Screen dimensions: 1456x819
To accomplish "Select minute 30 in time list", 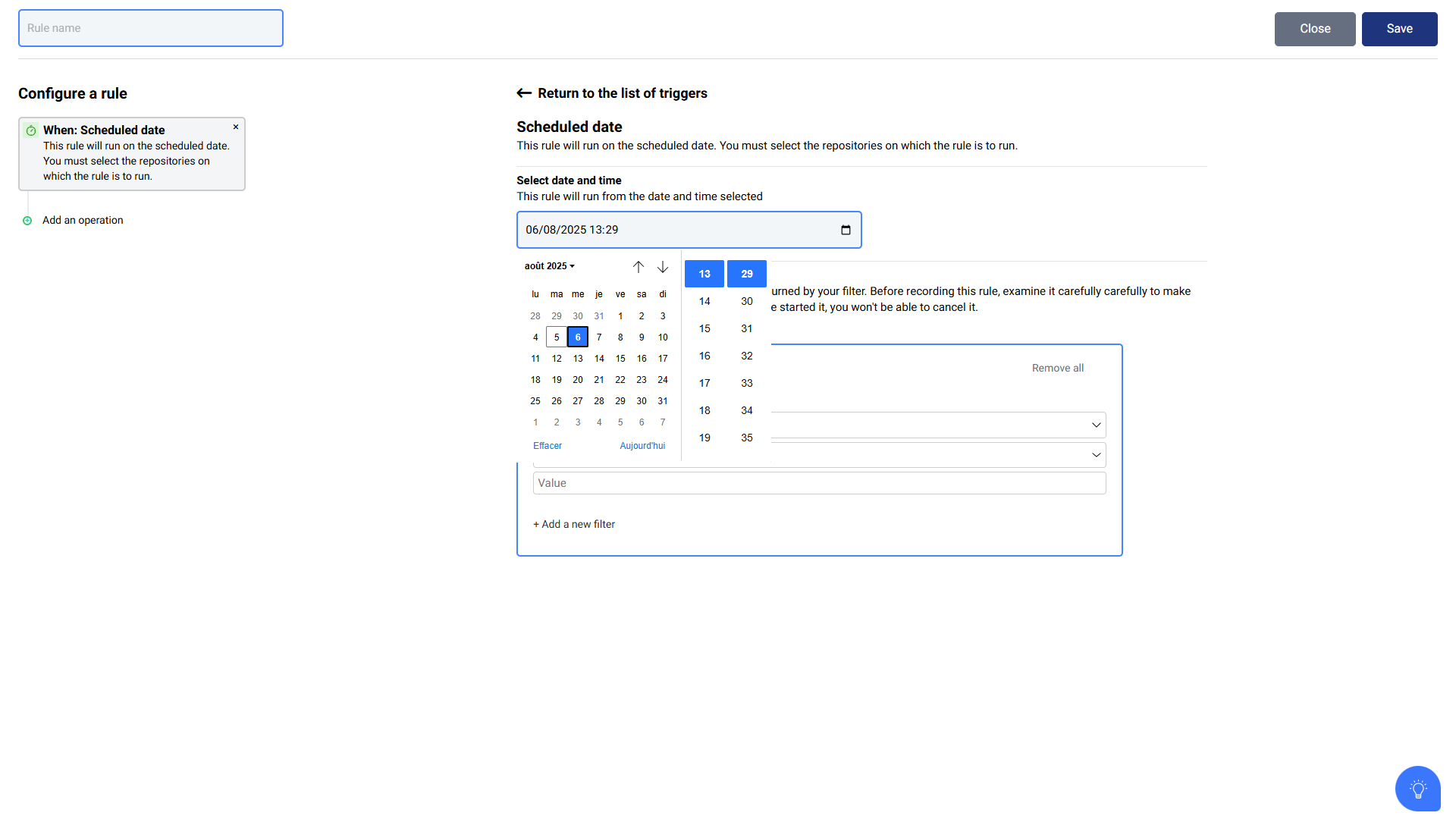I will click(x=747, y=301).
